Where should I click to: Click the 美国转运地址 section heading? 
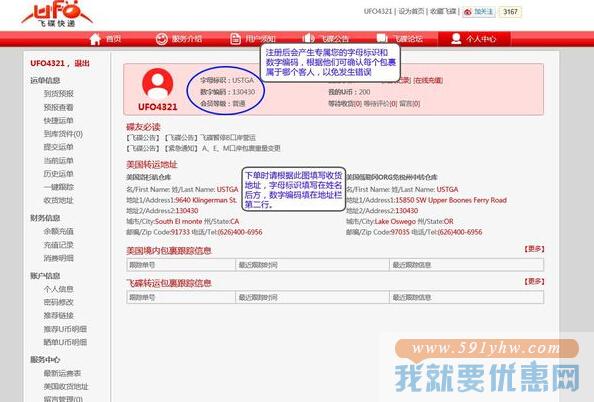click(152, 165)
